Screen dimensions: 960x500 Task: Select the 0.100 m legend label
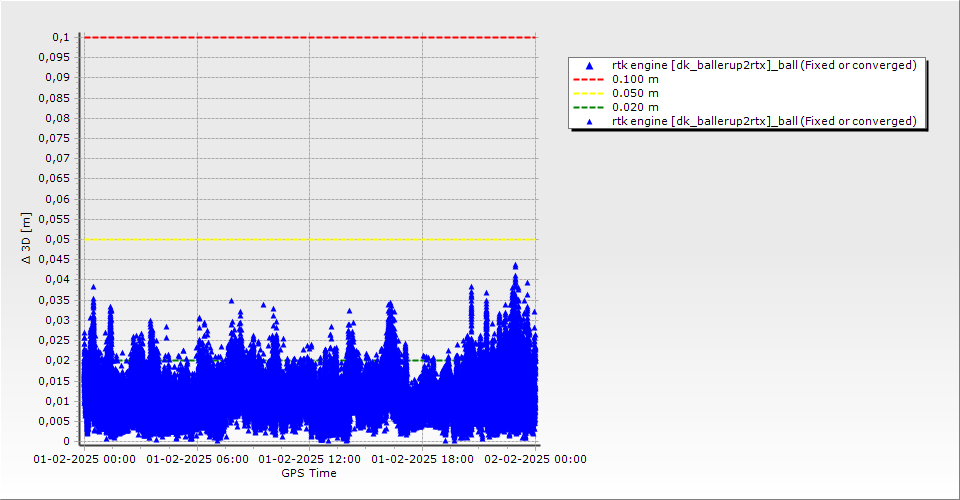635,79
